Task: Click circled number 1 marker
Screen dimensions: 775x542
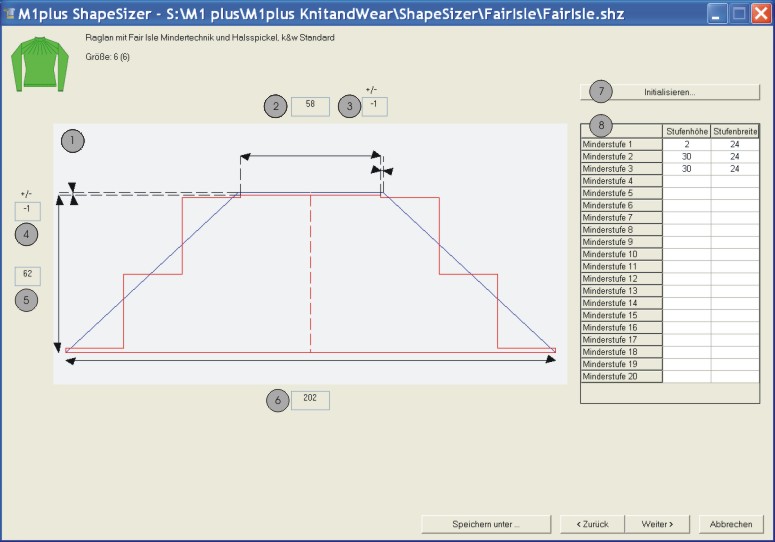Action: tap(73, 140)
